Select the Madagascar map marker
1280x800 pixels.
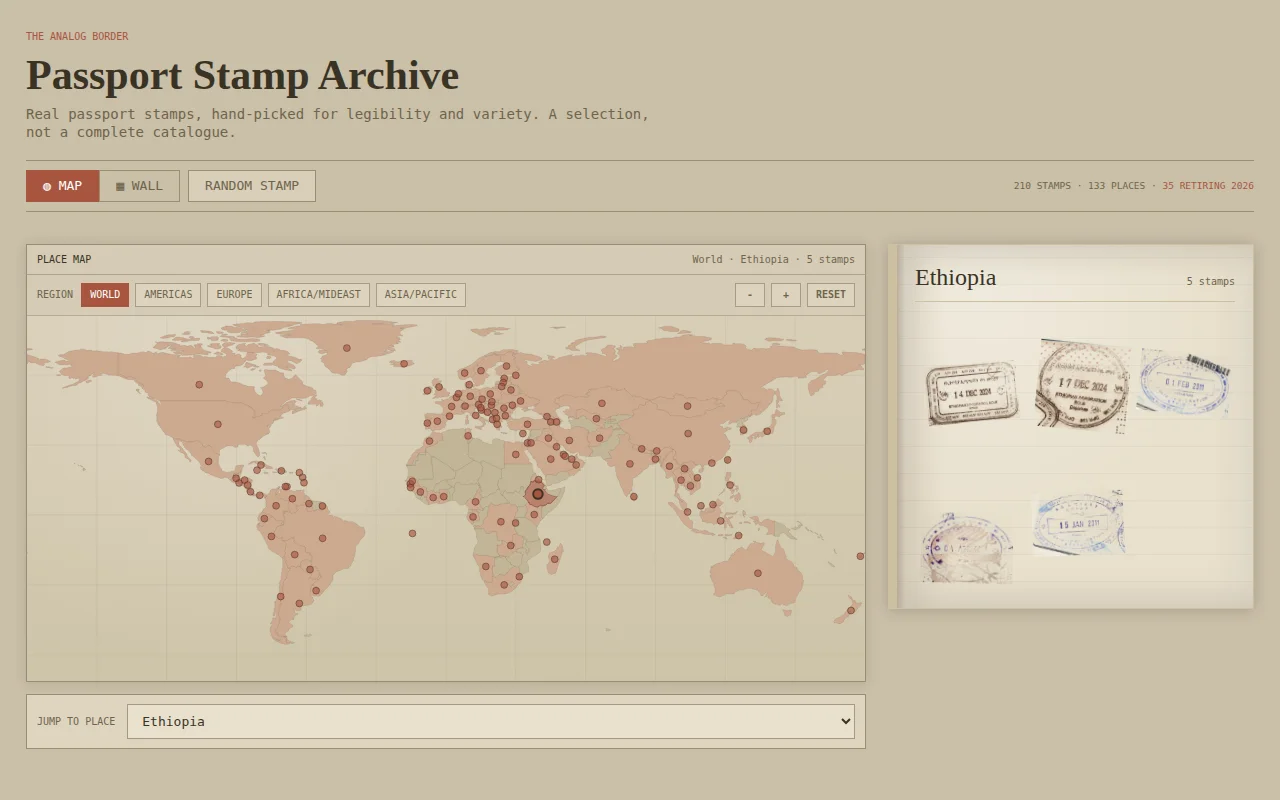tap(554, 561)
